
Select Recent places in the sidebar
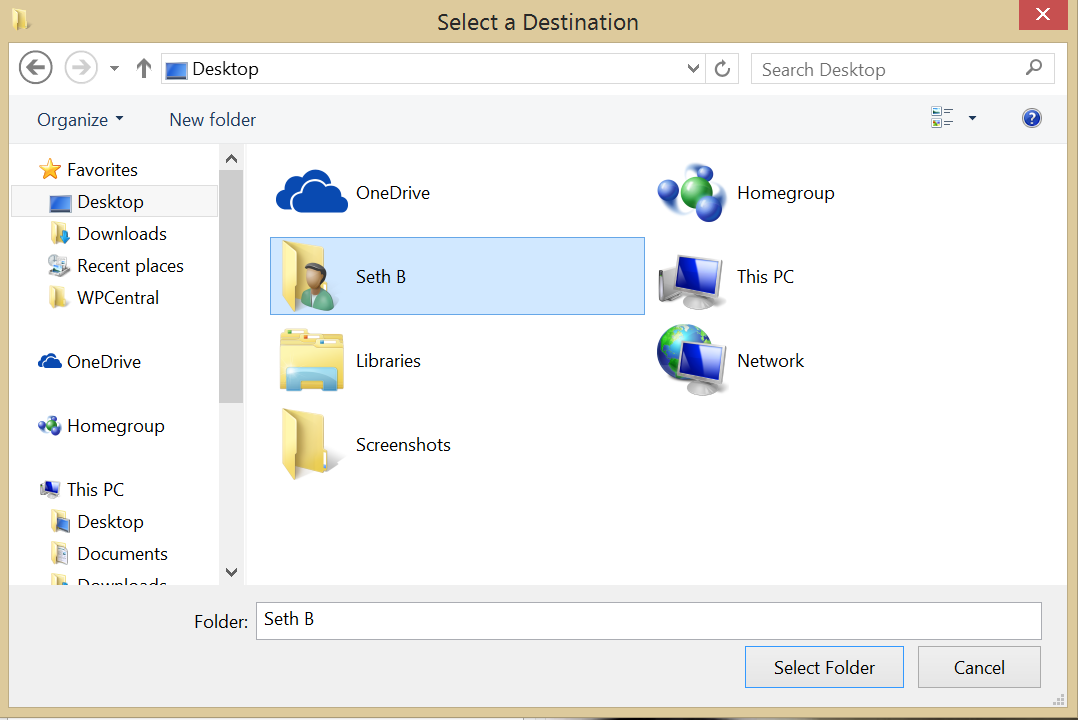pyautogui.click(x=130, y=265)
